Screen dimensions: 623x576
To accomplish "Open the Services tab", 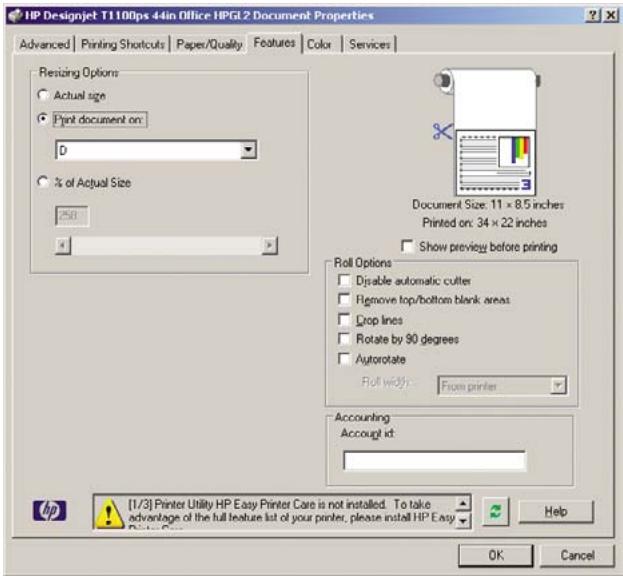I will [370, 44].
